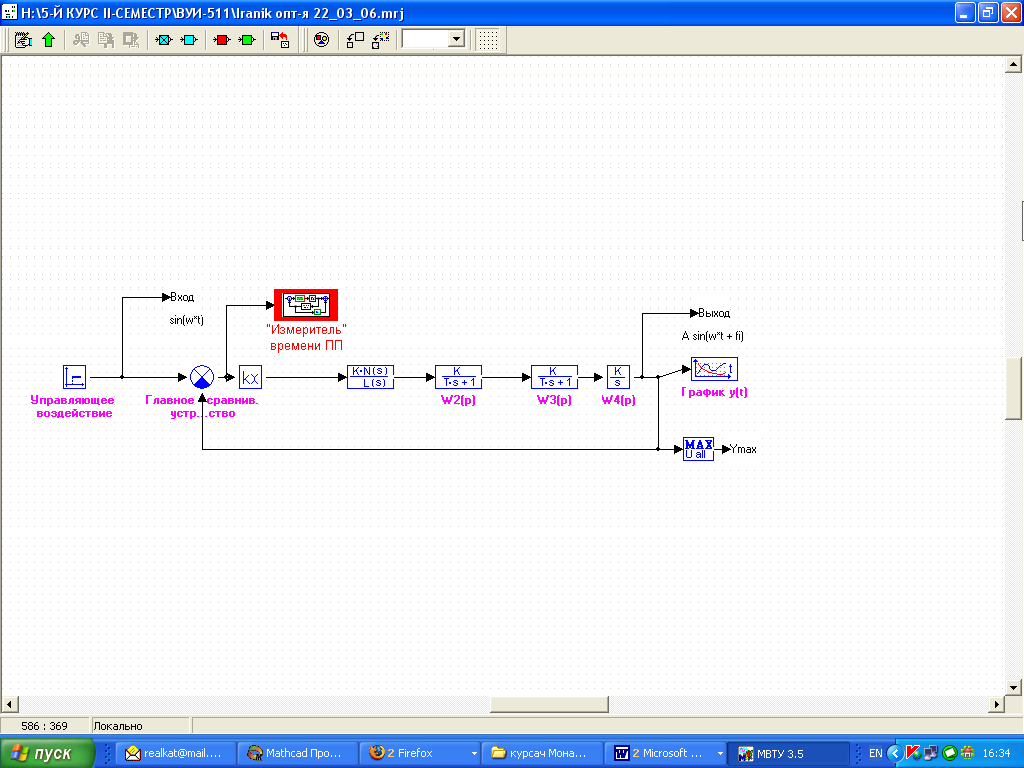Select the kx gain block
The image size is (1024, 768).
250,377
